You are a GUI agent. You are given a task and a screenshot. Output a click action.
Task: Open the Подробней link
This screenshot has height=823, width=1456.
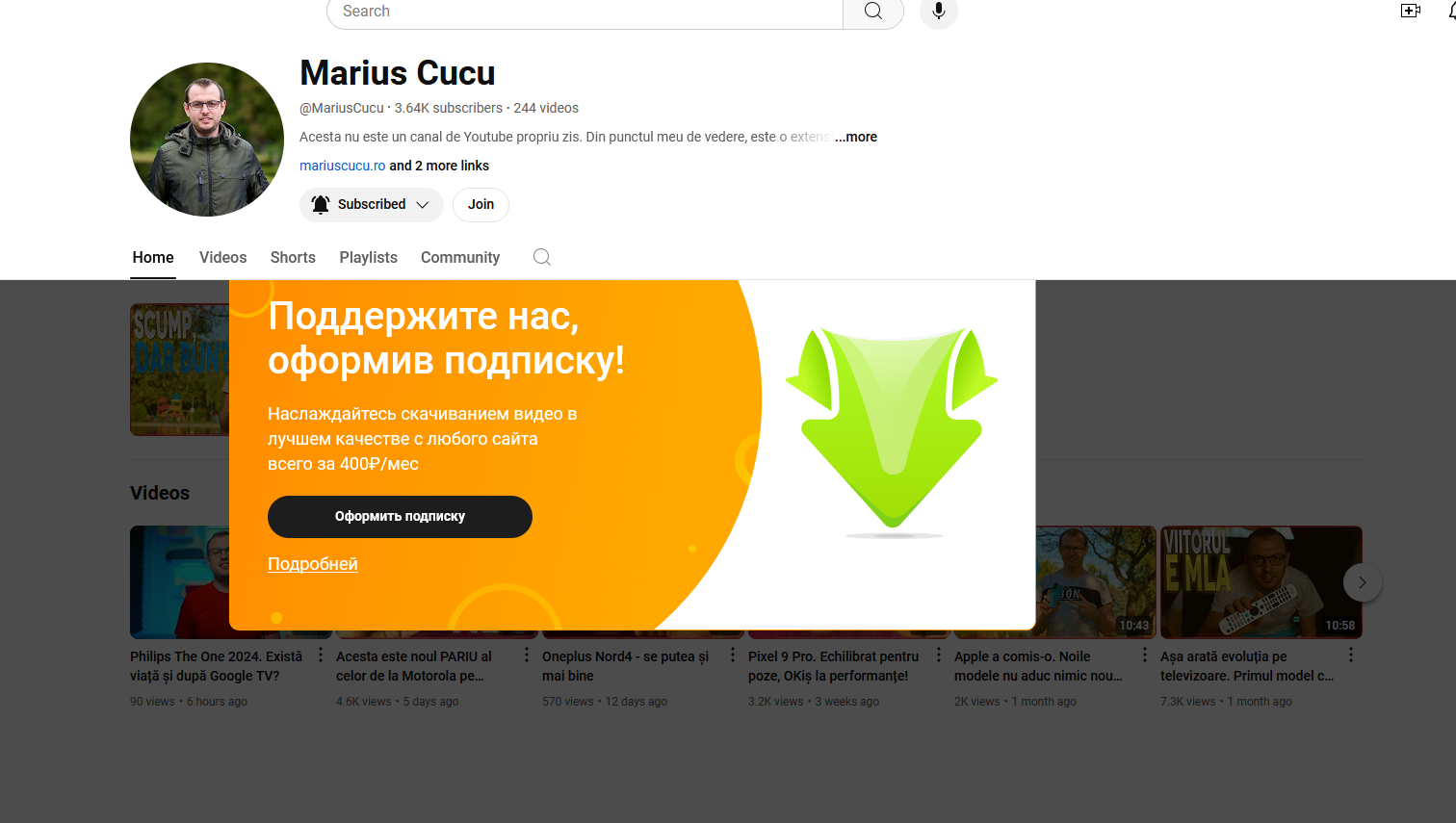(x=313, y=564)
